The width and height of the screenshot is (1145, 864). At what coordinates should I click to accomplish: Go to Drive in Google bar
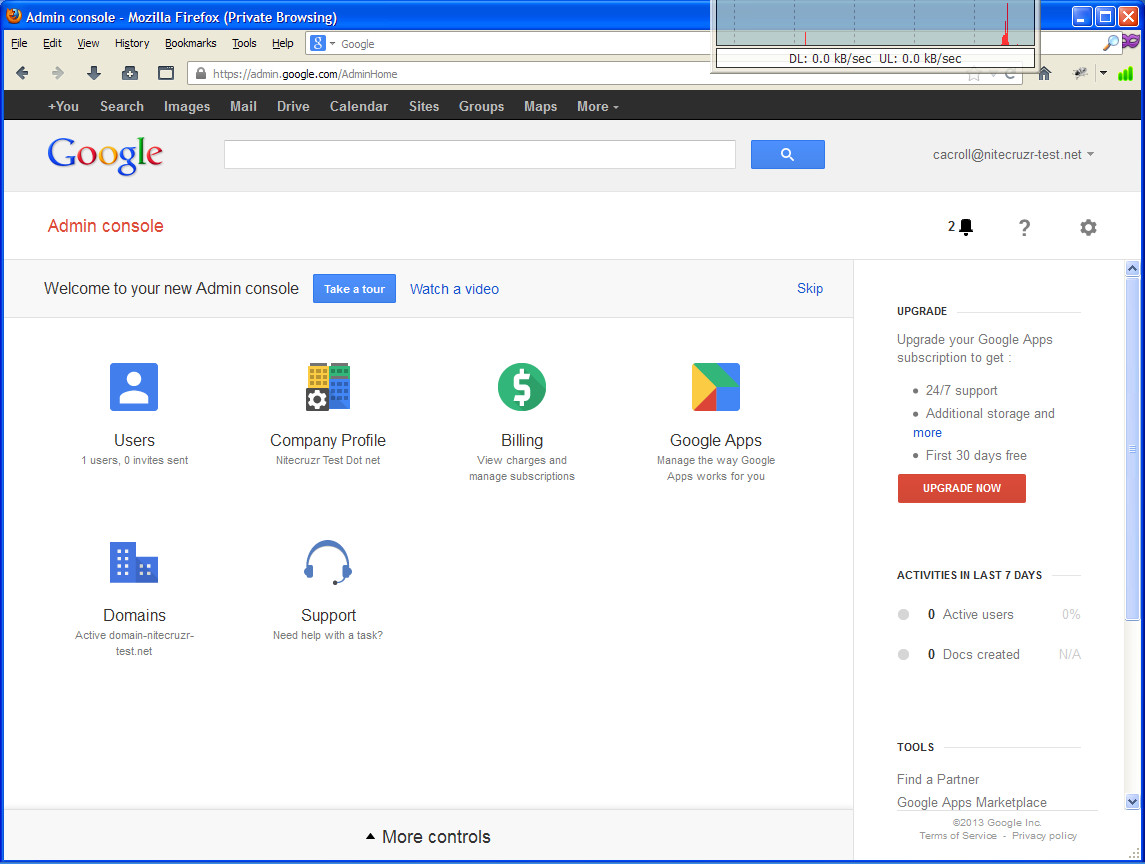[x=293, y=107]
